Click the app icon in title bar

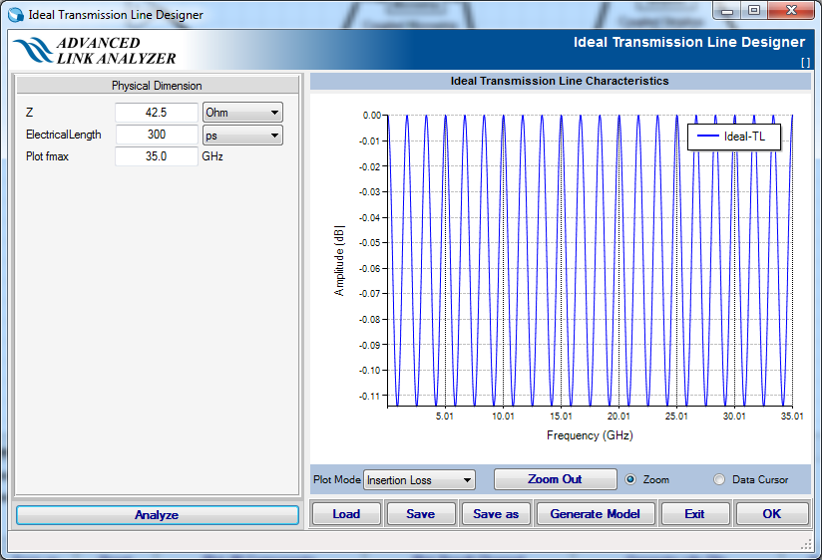tap(16, 15)
